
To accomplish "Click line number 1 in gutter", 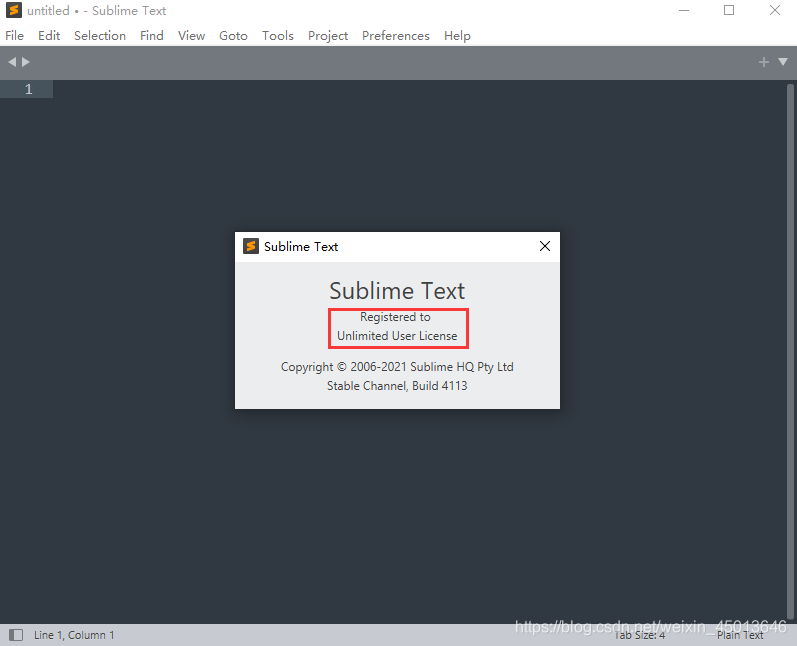I will point(28,89).
